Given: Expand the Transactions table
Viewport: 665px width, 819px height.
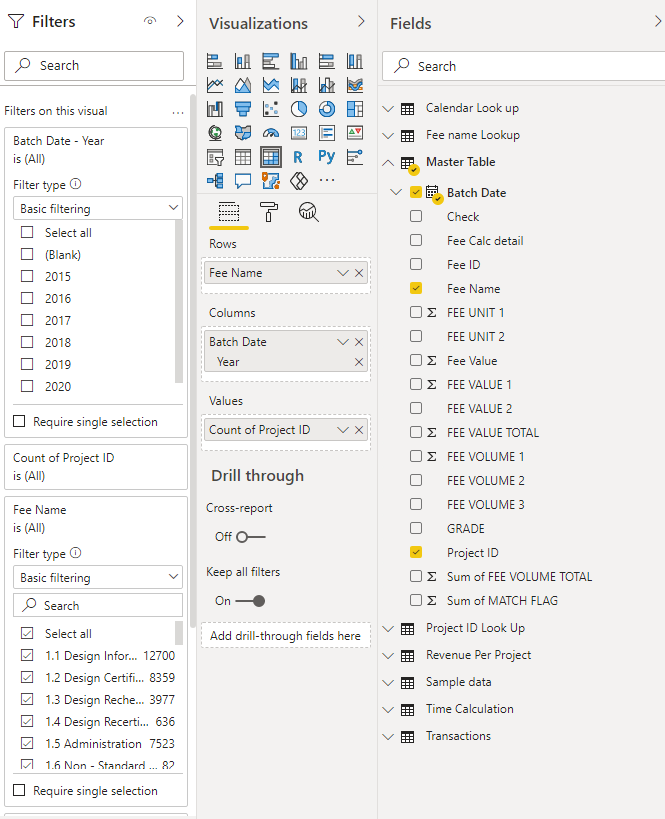Looking at the screenshot, I should click(388, 736).
